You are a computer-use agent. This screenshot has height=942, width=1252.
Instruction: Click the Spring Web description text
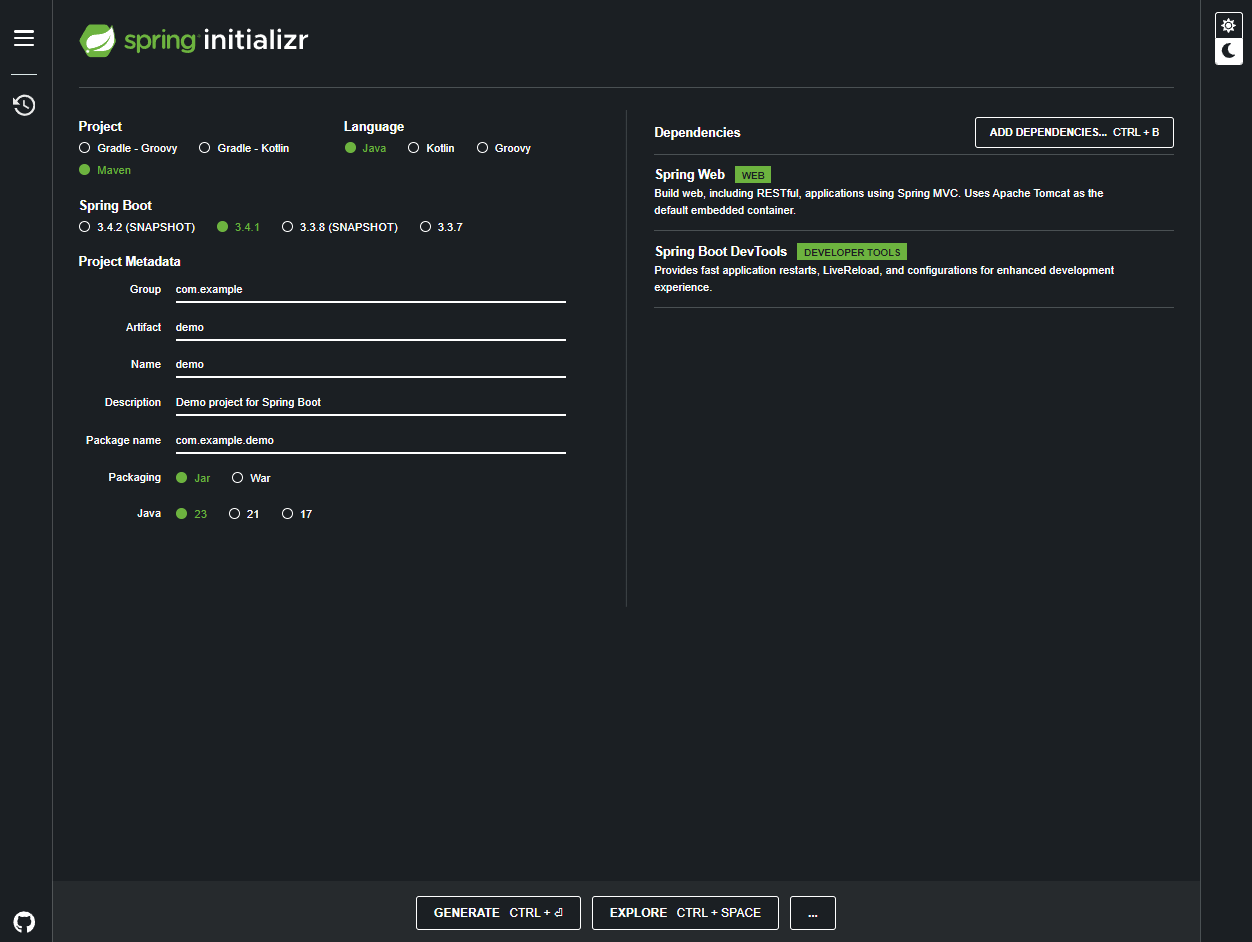879,202
